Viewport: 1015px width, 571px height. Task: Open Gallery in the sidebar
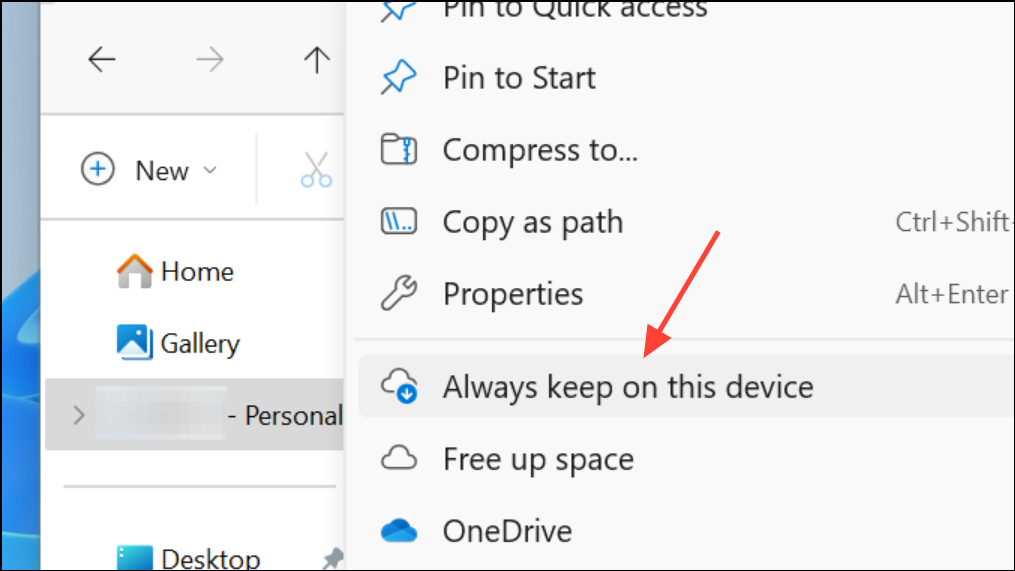pyautogui.click(x=178, y=342)
